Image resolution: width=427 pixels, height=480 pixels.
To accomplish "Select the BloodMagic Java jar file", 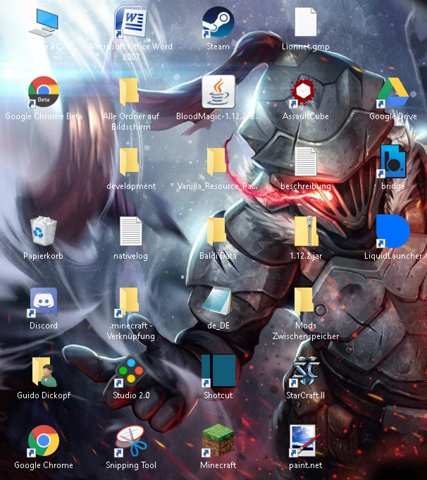I will tap(218, 92).
